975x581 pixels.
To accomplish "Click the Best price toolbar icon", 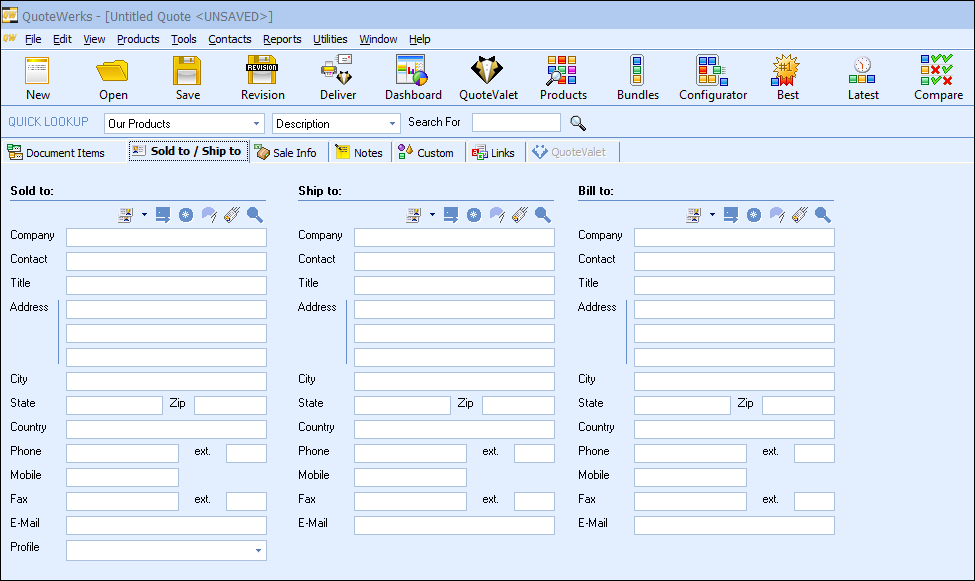I will tap(787, 77).
